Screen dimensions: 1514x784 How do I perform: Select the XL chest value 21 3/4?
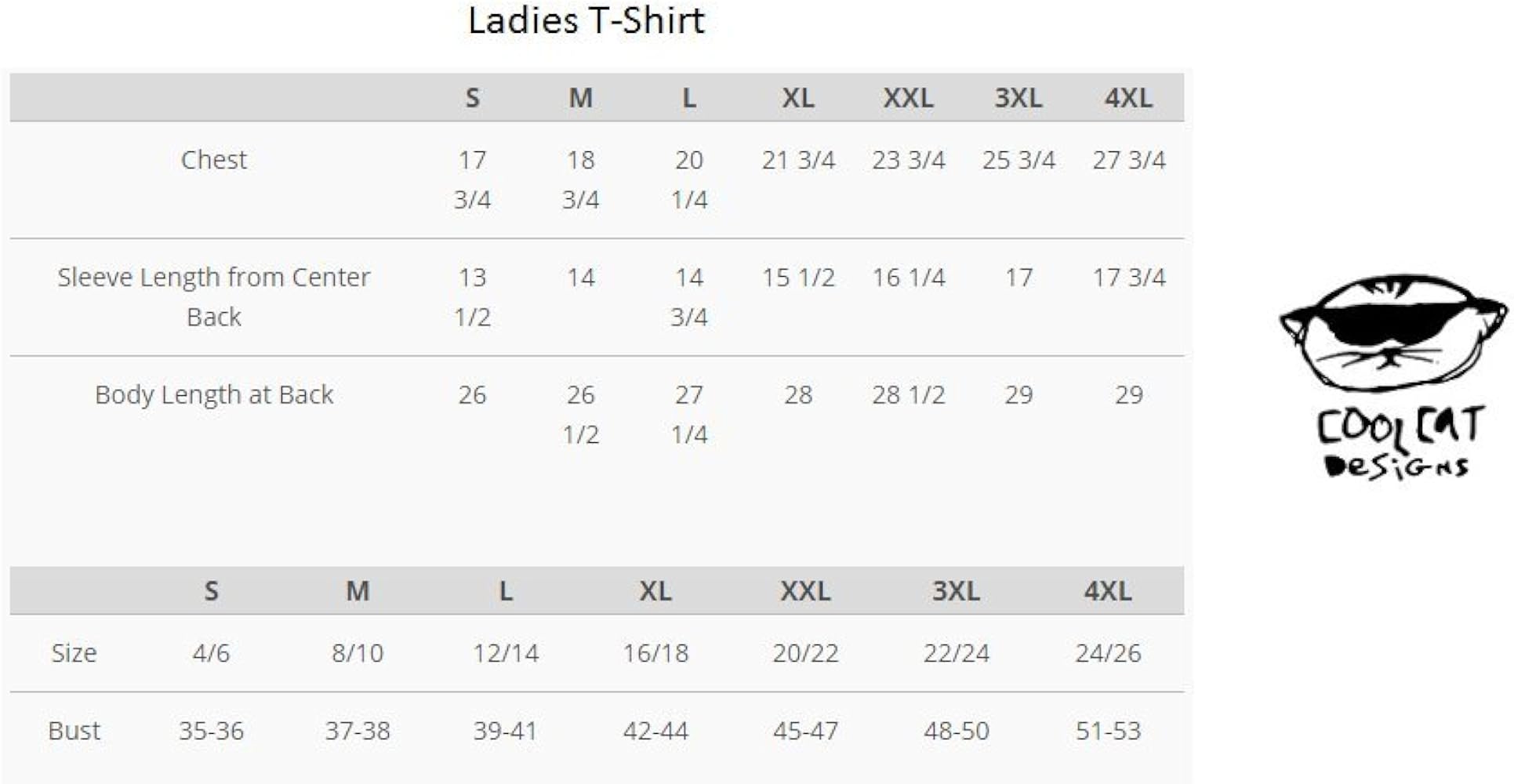point(798,160)
